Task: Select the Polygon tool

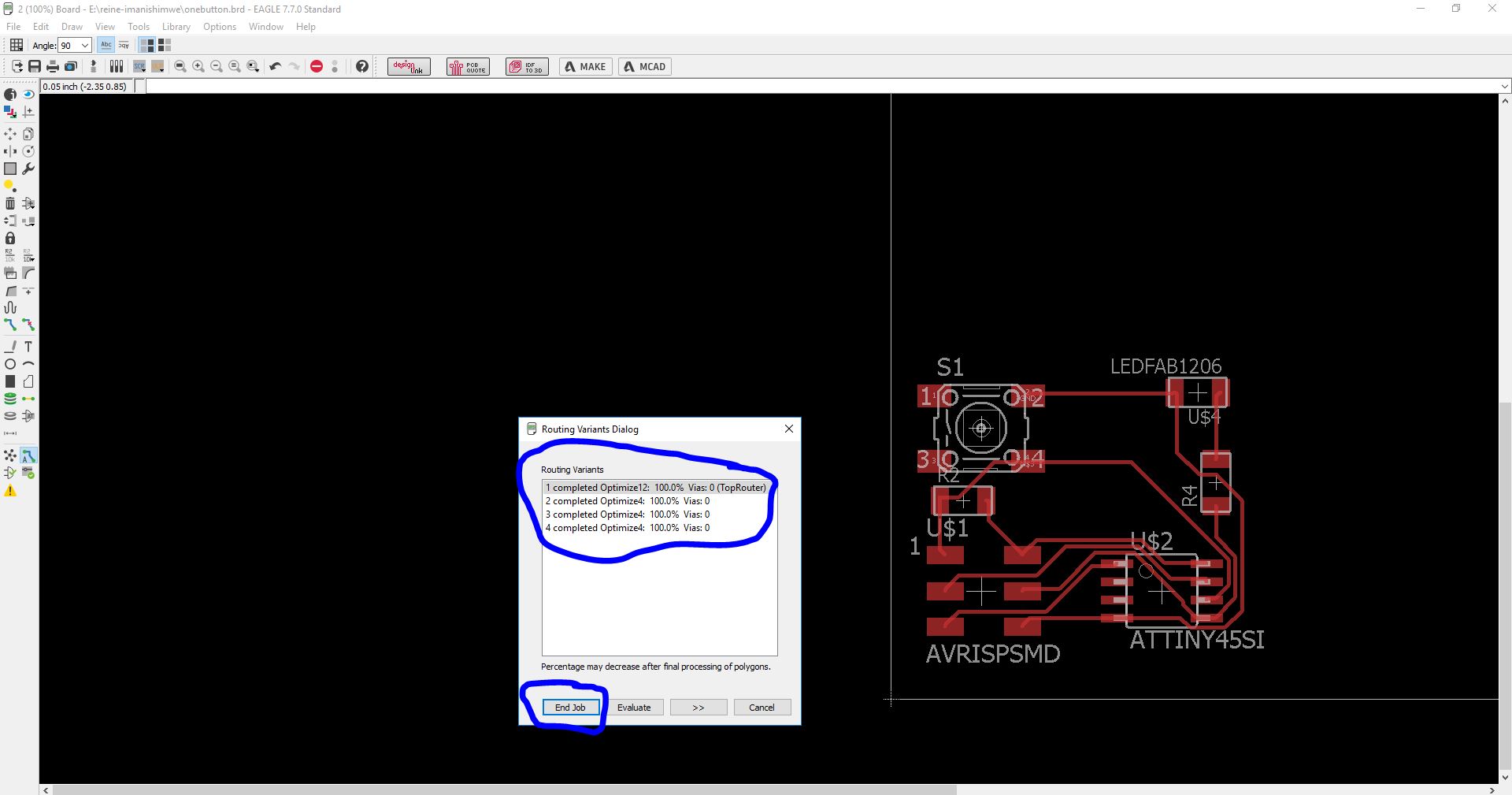Action: tap(28, 381)
